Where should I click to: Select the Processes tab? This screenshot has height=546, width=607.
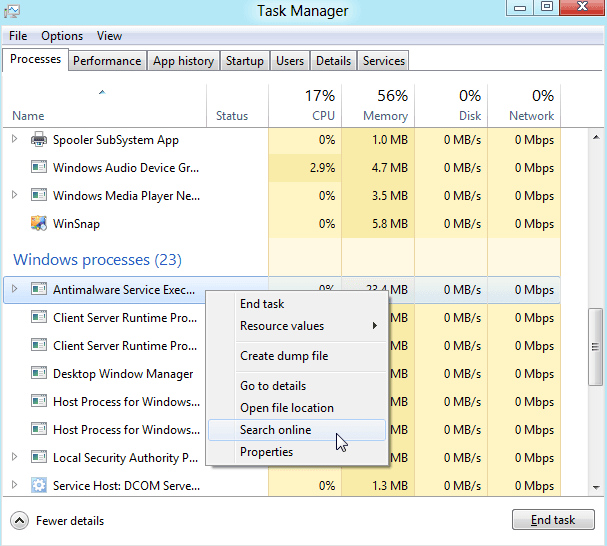[35, 59]
